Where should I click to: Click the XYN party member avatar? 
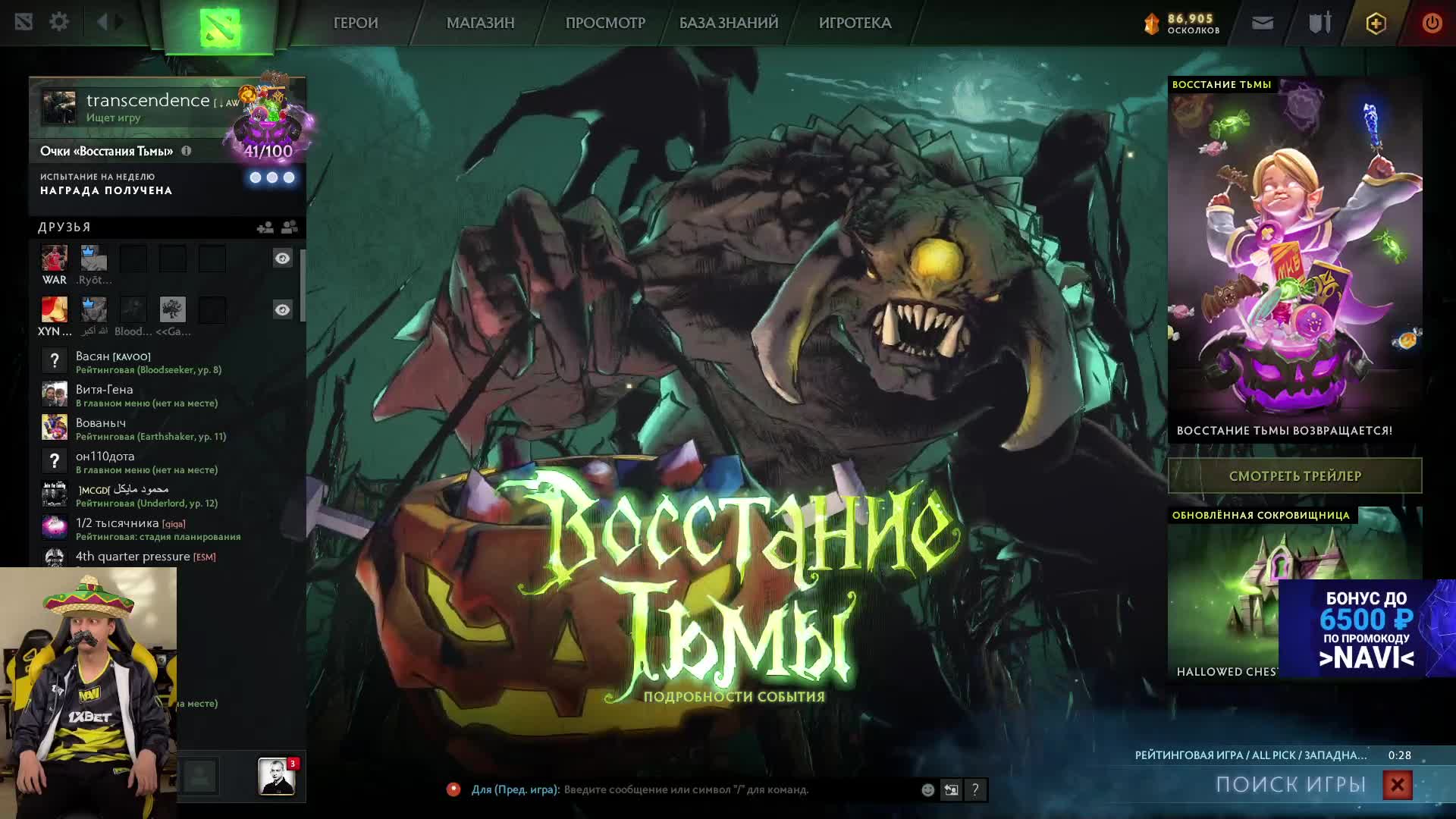click(x=55, y=309)
